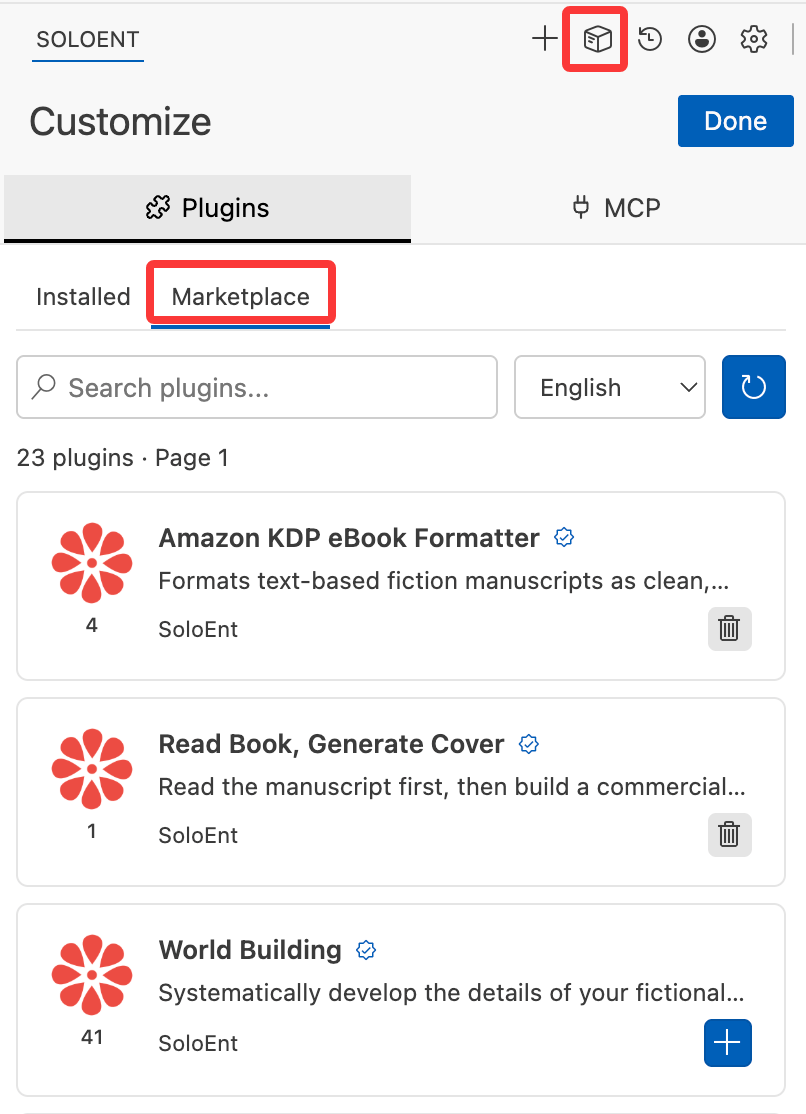This screenshot has width=806, height=1114.
Task: Click the Customize heading
Action: pyautogui.click(x=120, y=121)
